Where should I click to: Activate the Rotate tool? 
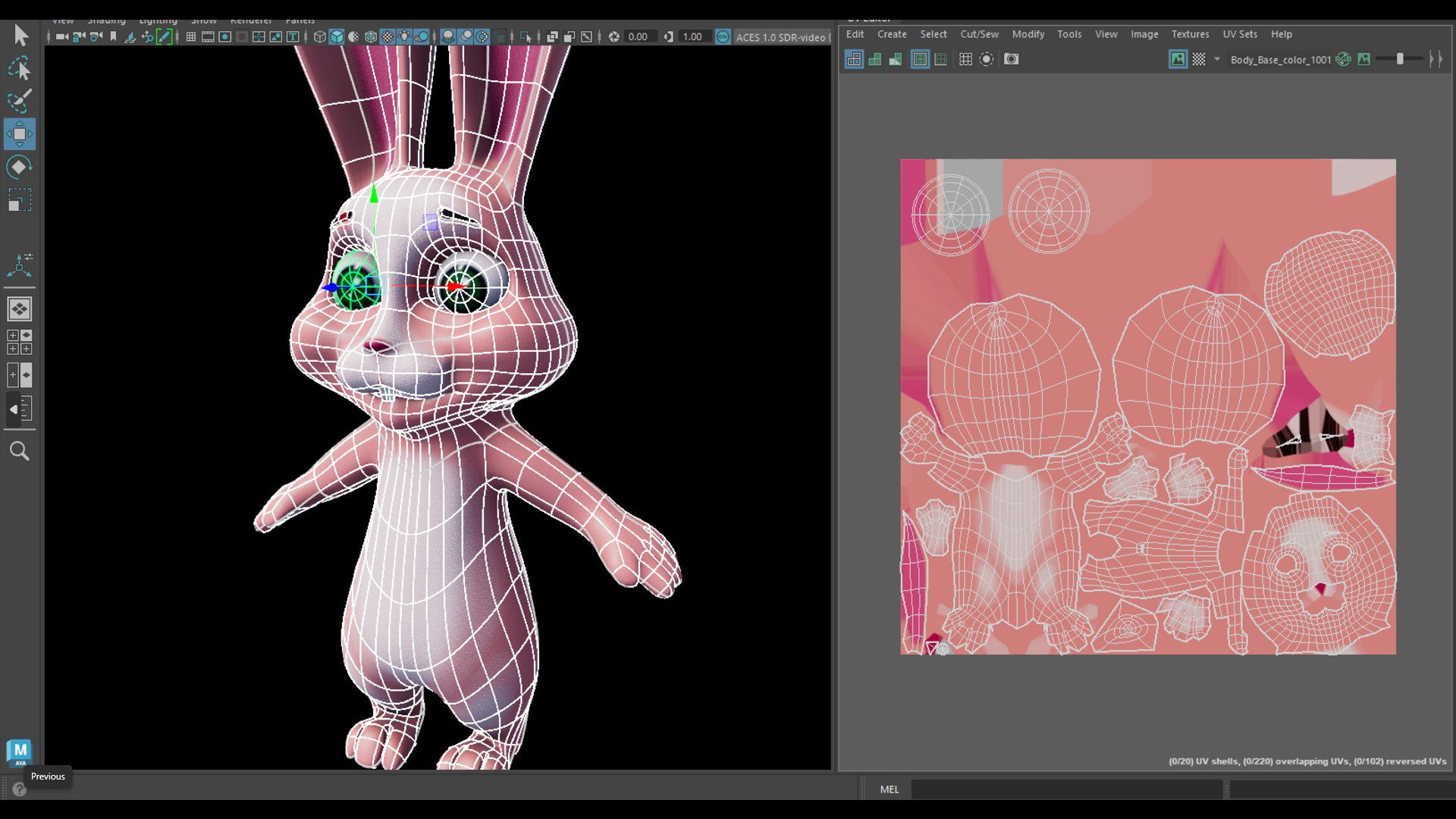coord(20,167)
